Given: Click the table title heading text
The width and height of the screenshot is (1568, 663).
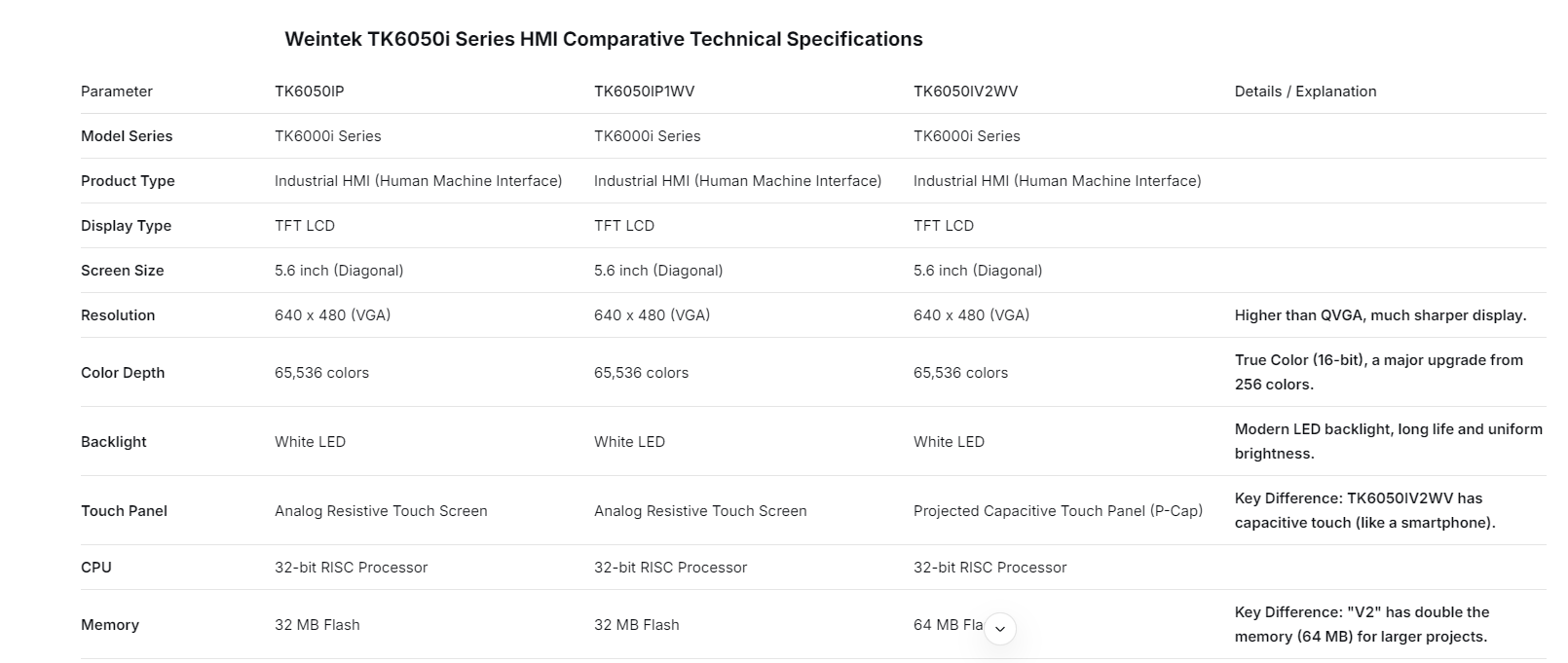Looking at the screenshot, I should (x=603, y=39).
